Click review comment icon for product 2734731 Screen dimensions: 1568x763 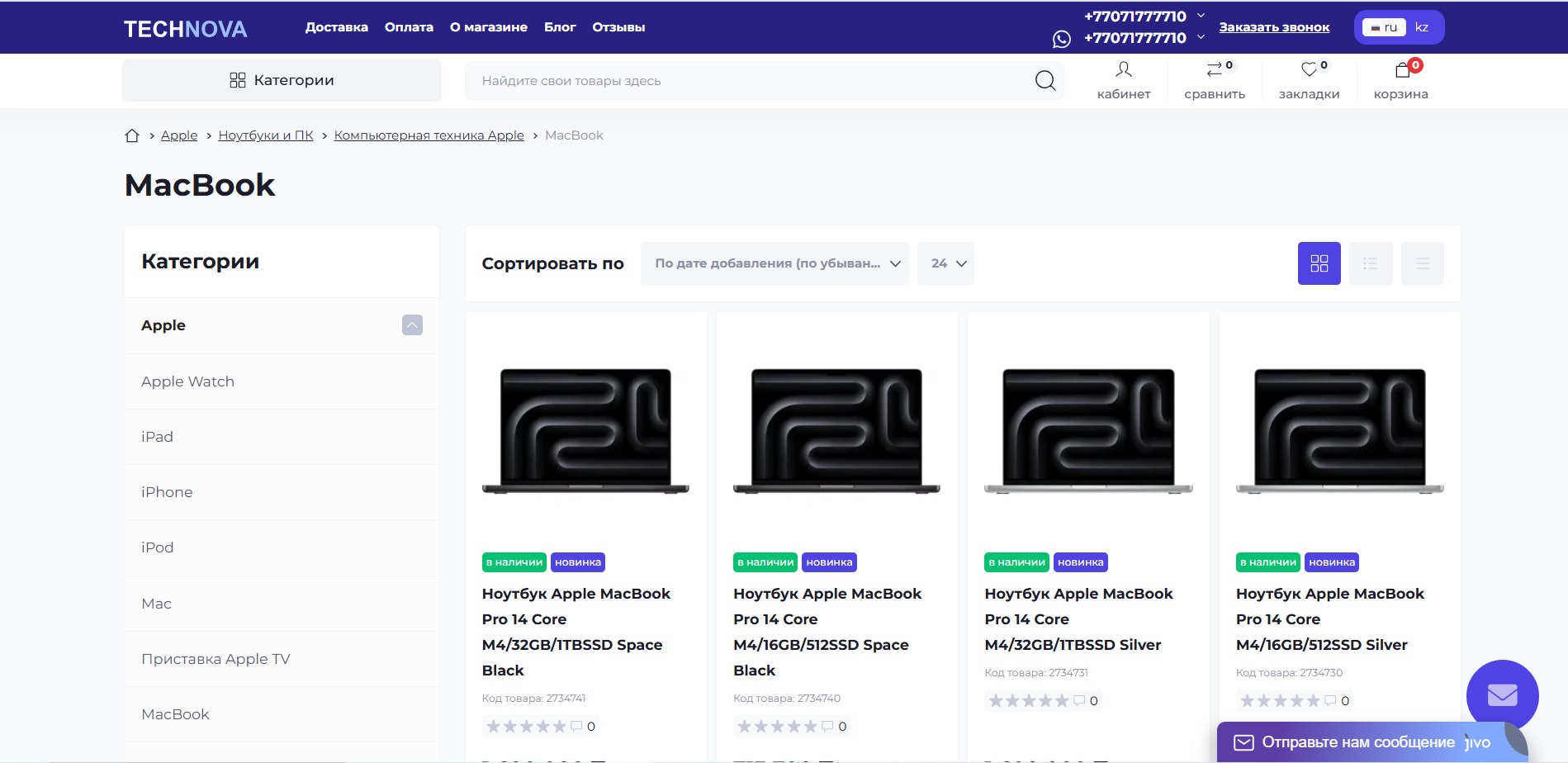click(1079, 700)
